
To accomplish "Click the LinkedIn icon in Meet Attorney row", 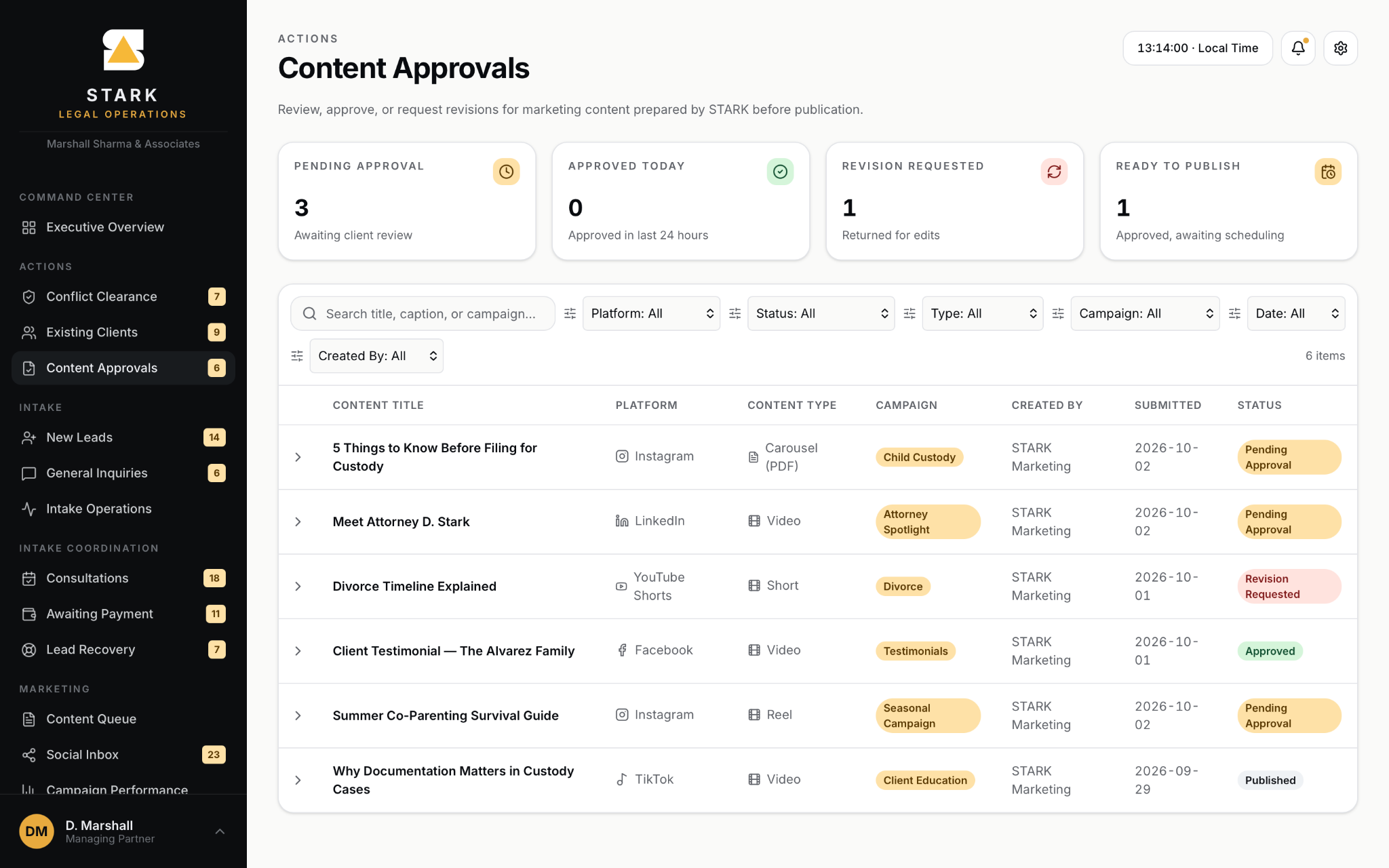I will [622, 521].
